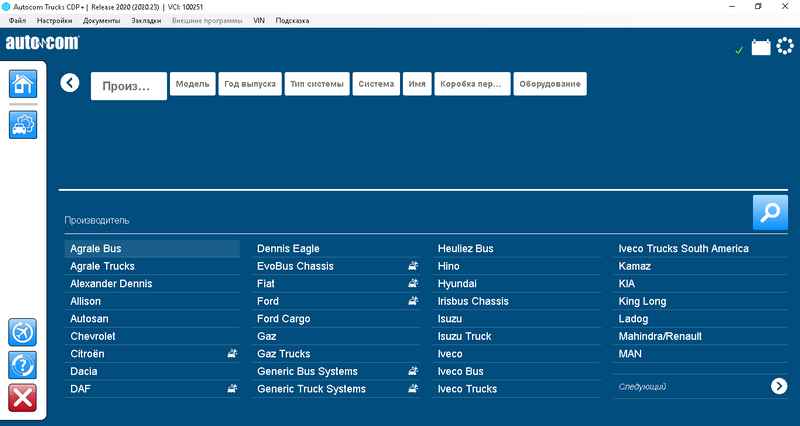Choose Isuzu Truck entry
Screen dimensions: 800x426
click(517, 336)
